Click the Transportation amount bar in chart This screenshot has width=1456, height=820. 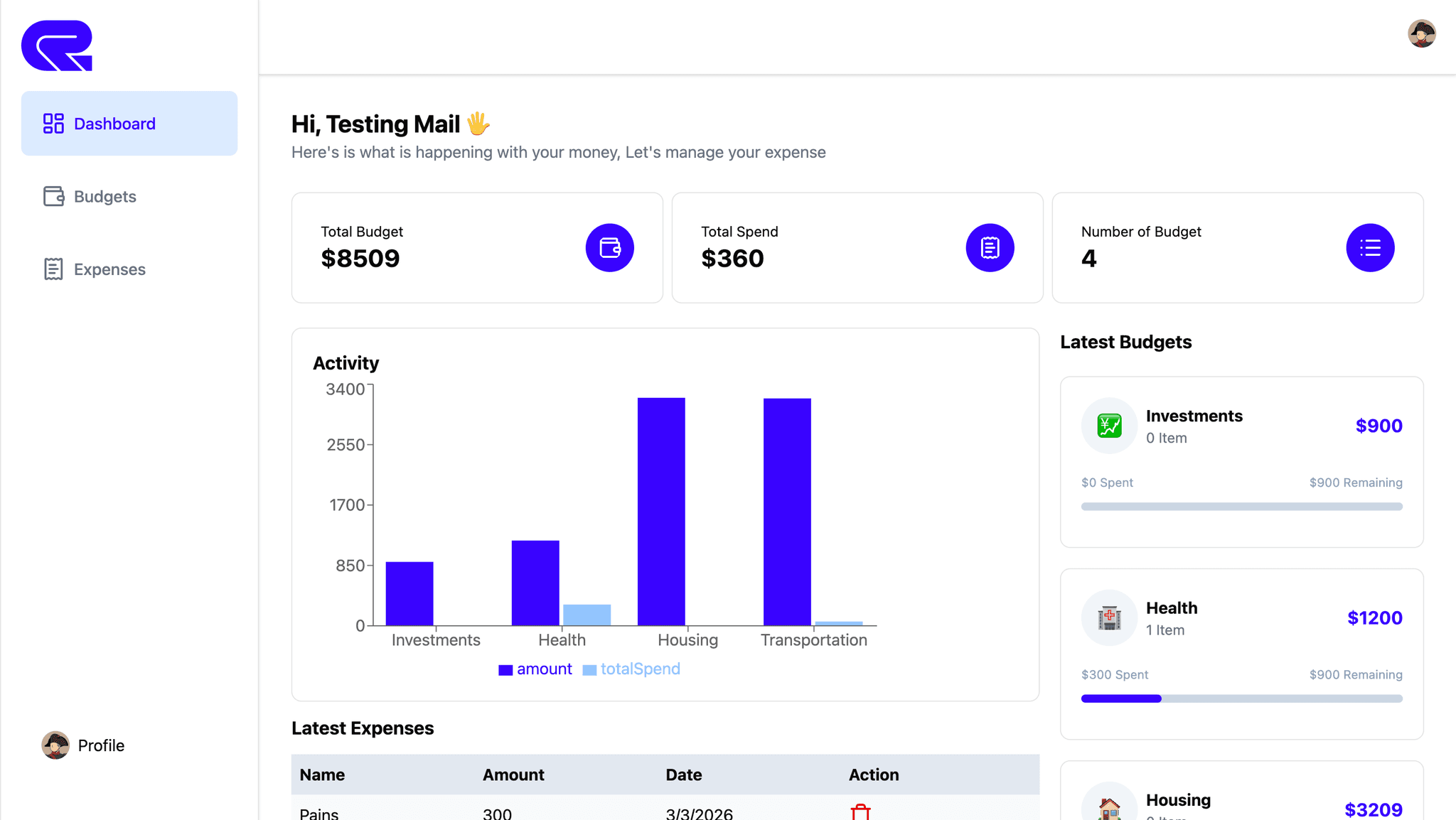click(x=787, y=512)
